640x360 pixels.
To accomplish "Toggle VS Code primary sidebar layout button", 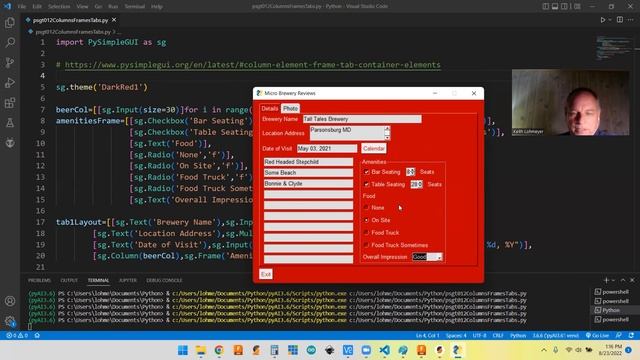I will (x=546, y=6).
